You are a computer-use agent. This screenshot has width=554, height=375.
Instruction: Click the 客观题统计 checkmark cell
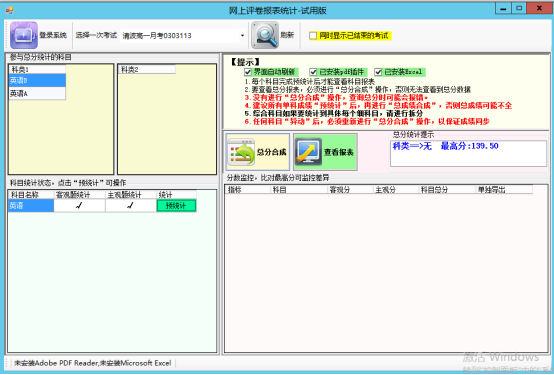(x=79, y=206)
